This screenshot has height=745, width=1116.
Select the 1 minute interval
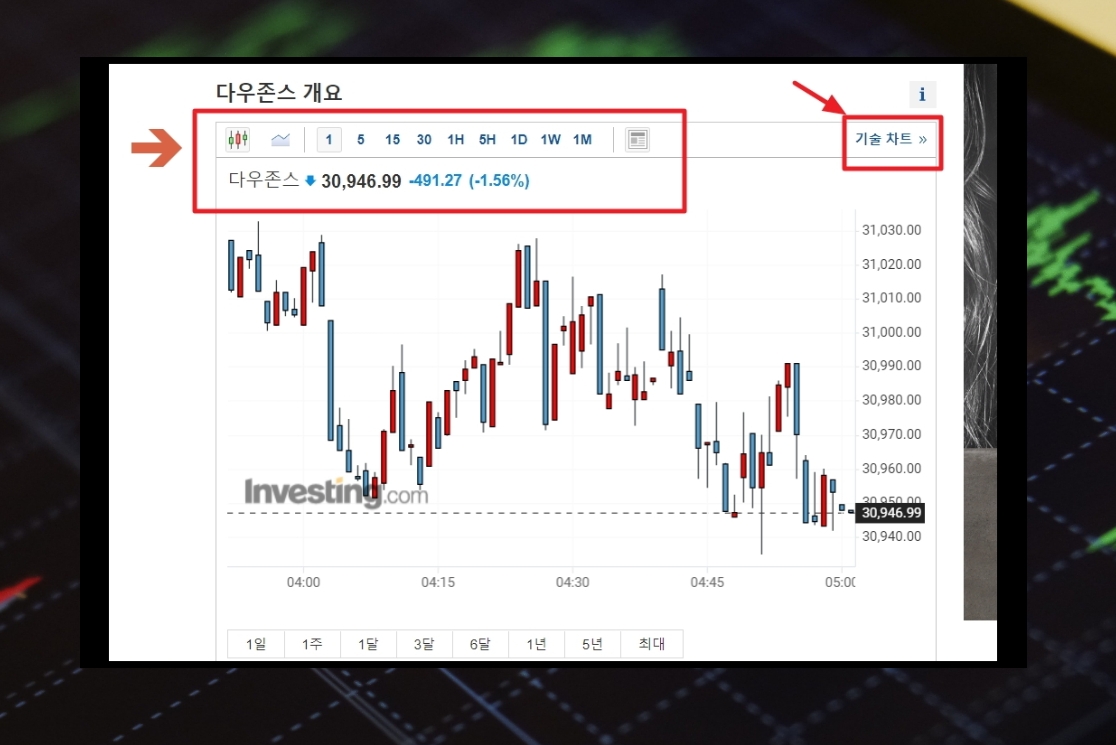[329, 139]
